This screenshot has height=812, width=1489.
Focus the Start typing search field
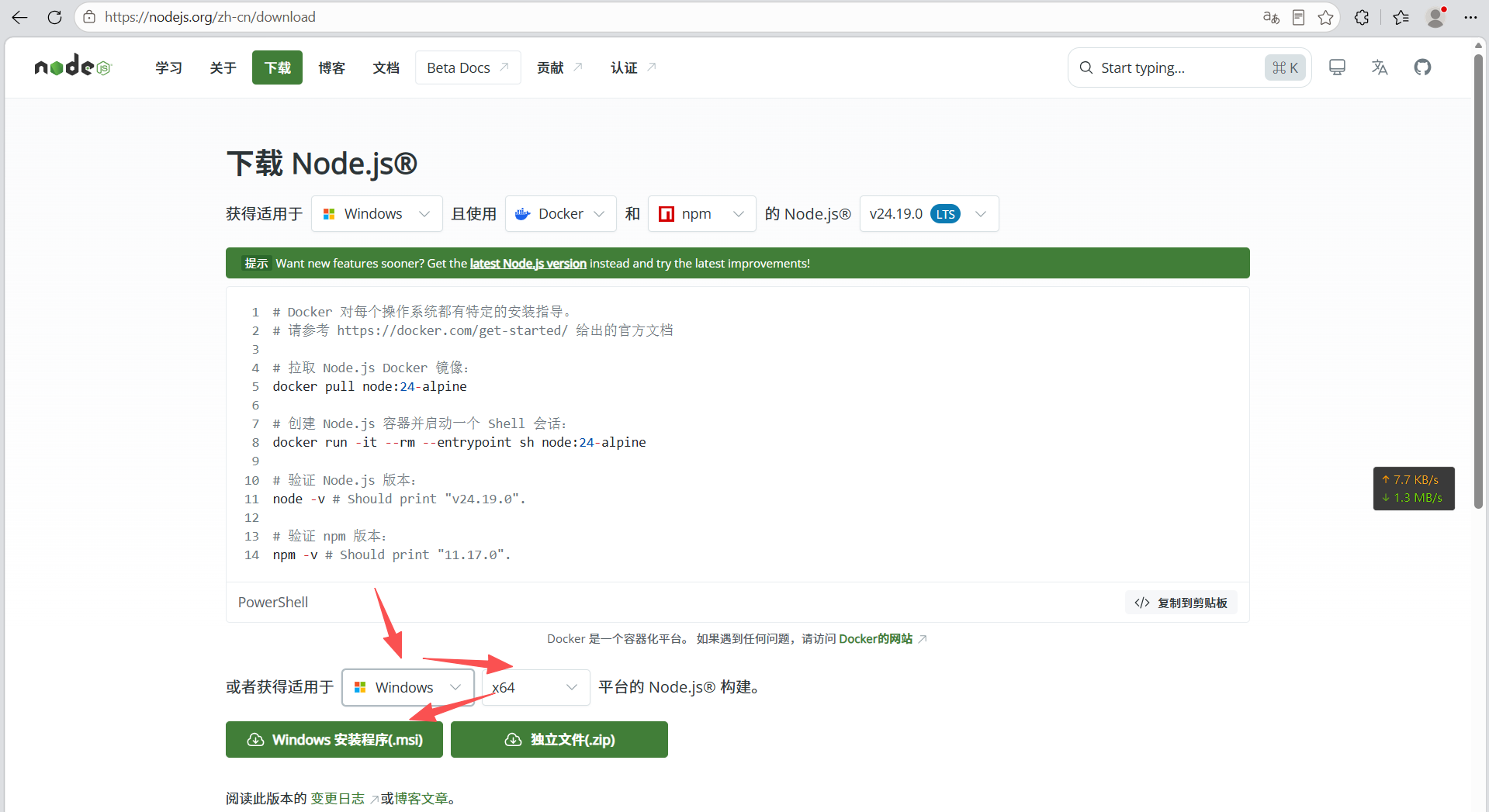tap(1189, 67)
